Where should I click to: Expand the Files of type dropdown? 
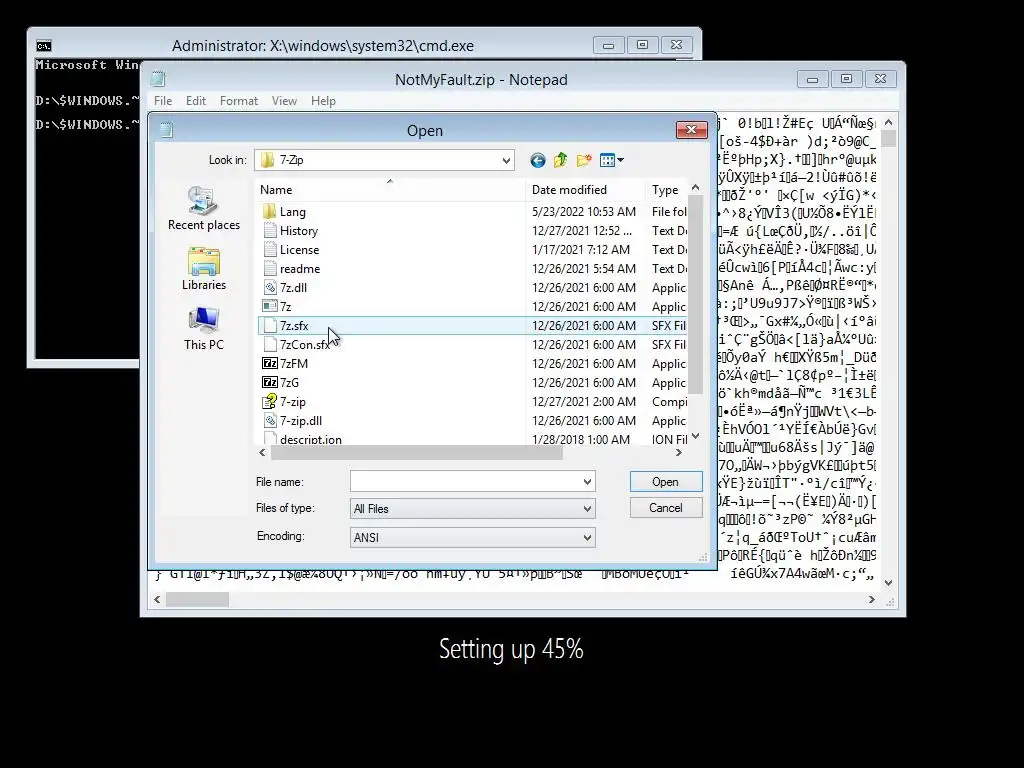(x=587, y=509)
